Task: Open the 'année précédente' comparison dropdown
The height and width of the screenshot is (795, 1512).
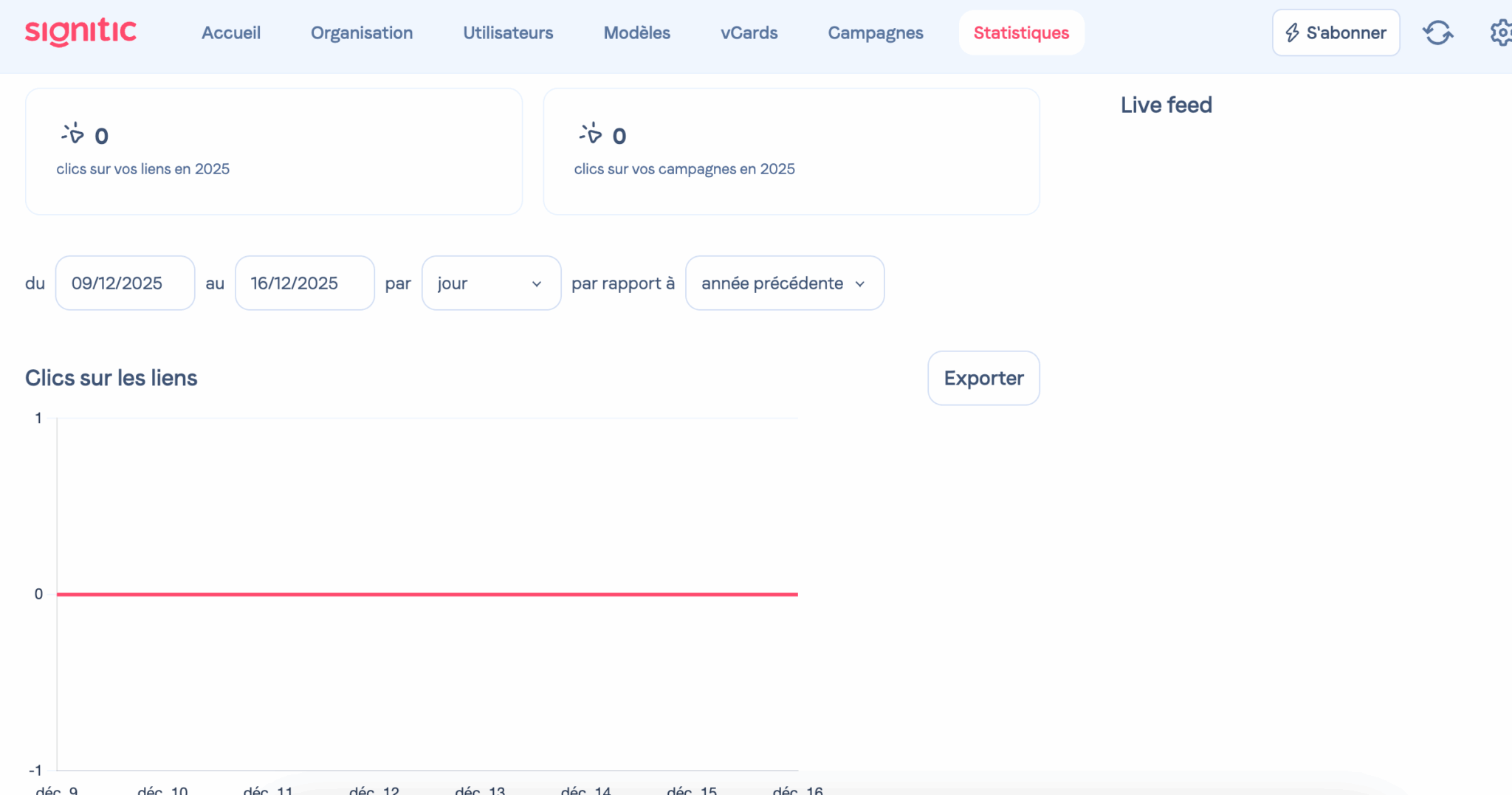Action: 785,283
